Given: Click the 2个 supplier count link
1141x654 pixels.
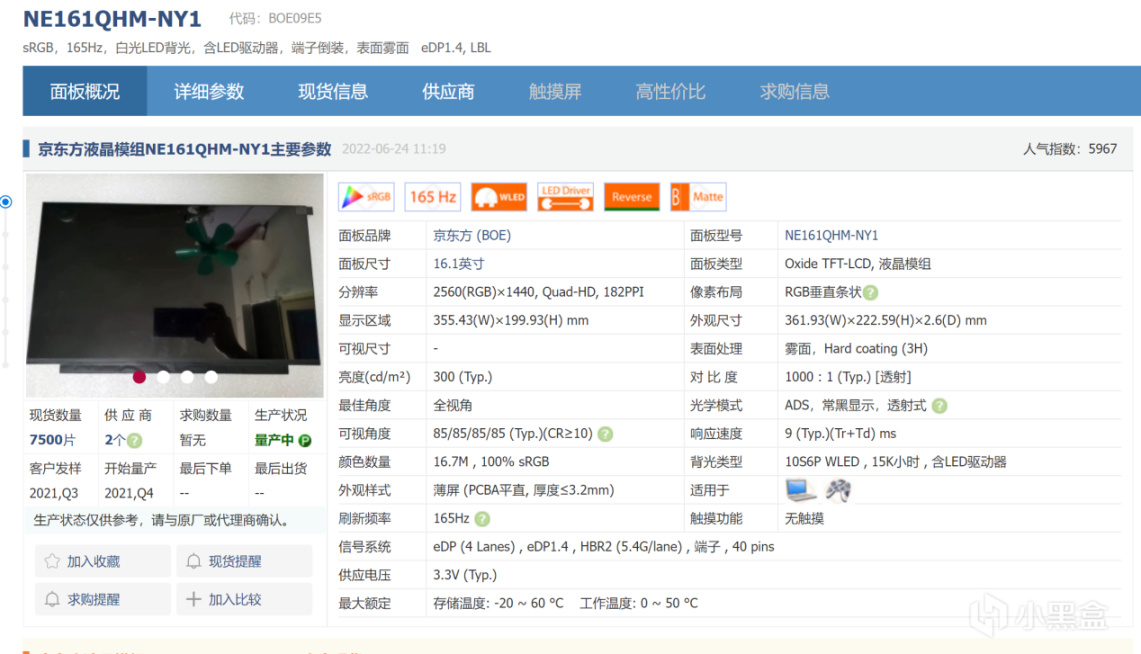Looking at the screenshot, I should pos(115,440).
